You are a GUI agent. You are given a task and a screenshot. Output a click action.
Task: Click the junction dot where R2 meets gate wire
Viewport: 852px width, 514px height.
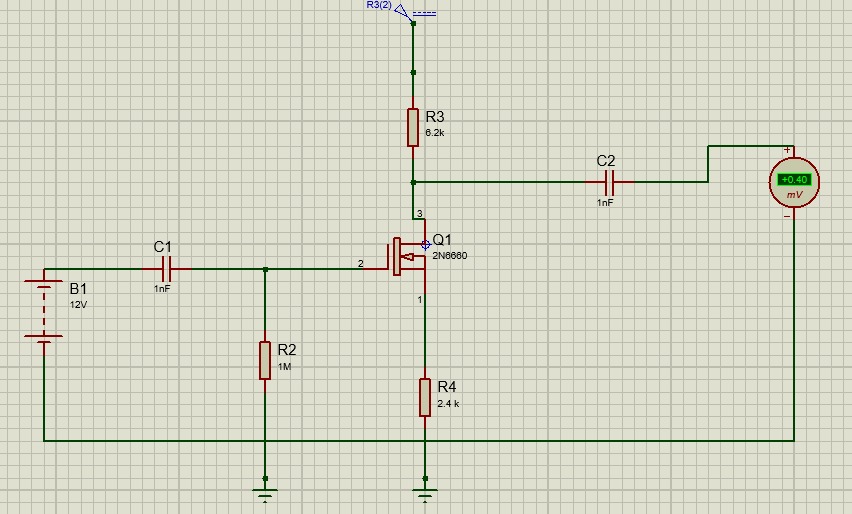tap(265, 269)
